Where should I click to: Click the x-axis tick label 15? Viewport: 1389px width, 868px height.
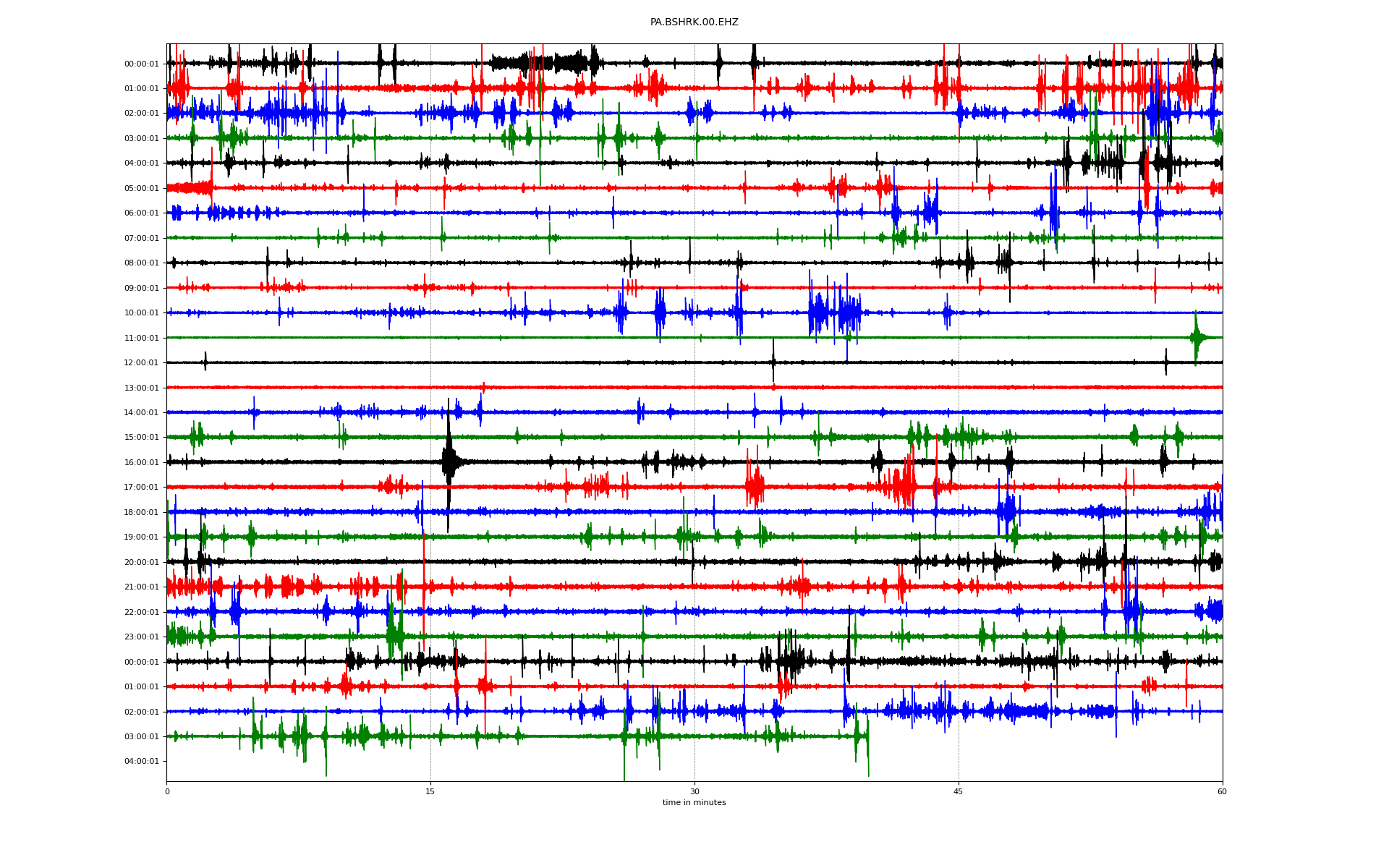tap(430, 791)
